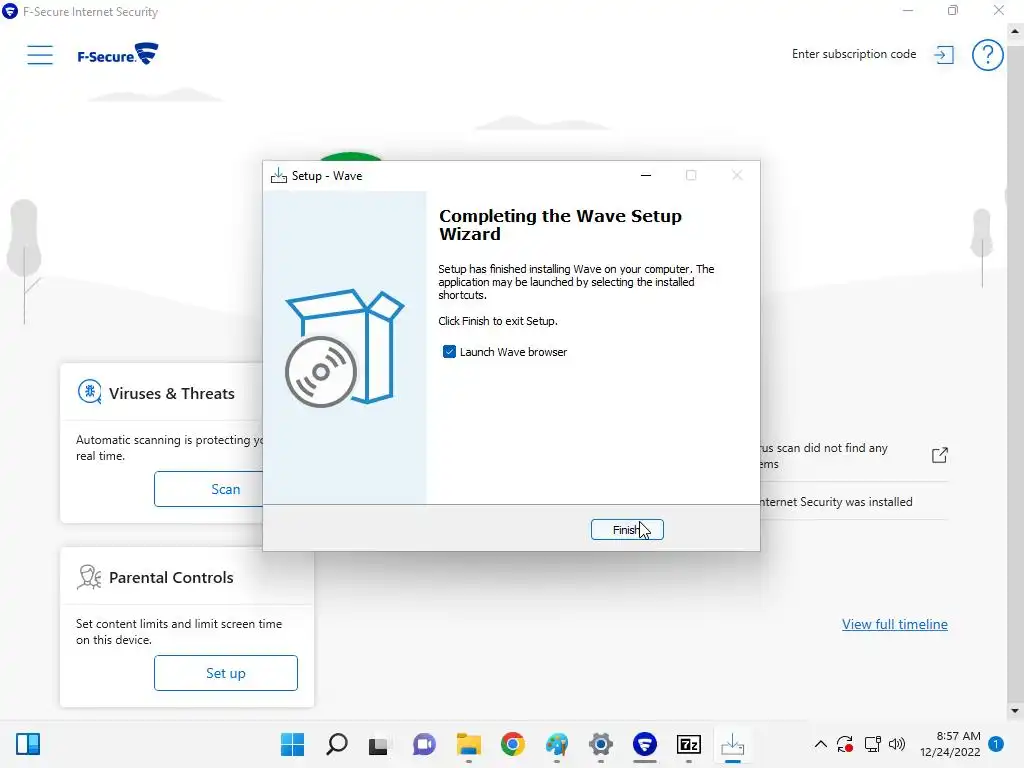1024x768 pixels.
Task: Click the Viruses & Threats bug icon
Action: [89, 392]
